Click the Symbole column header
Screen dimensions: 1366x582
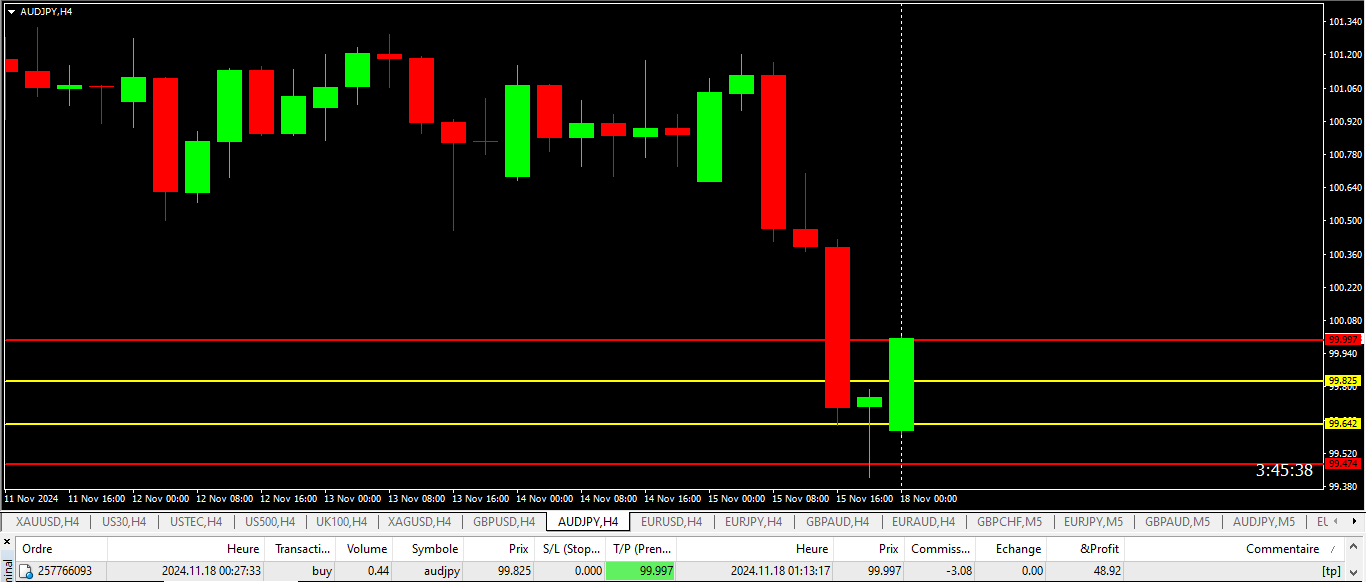coord(434,549)
